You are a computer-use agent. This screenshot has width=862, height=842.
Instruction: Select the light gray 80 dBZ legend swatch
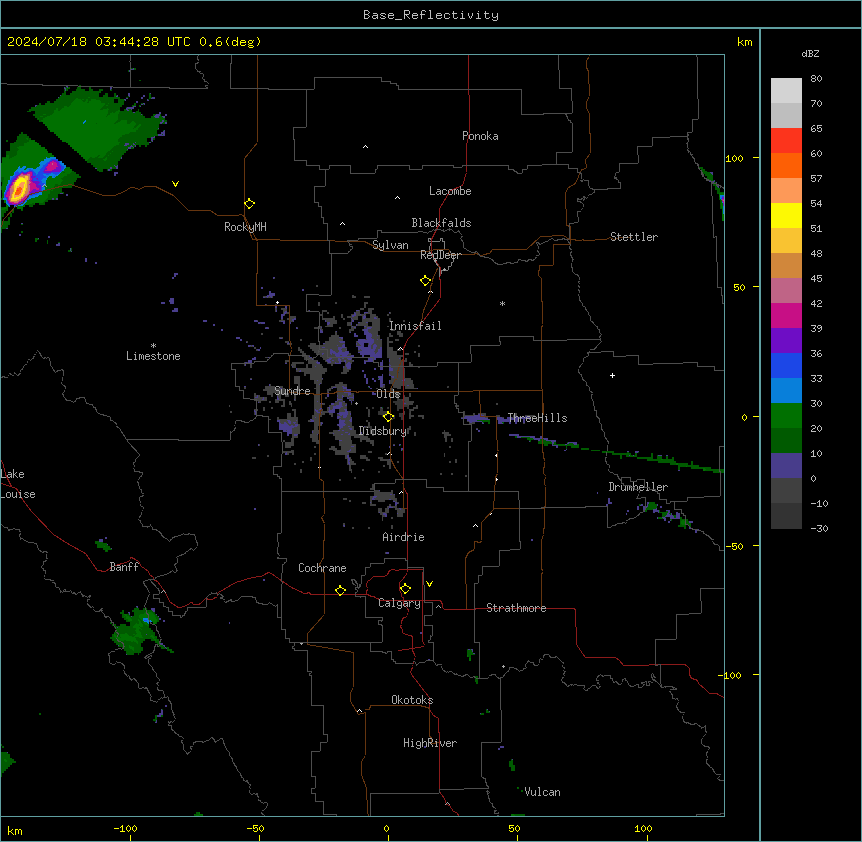click(786, 90)
